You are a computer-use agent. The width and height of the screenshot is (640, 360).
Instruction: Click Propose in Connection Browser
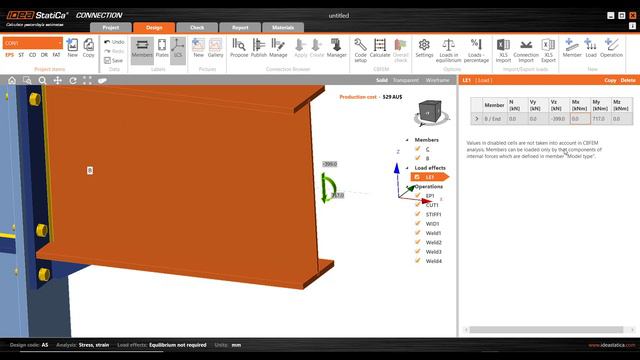pyautogui.click(x=239, y=48)
